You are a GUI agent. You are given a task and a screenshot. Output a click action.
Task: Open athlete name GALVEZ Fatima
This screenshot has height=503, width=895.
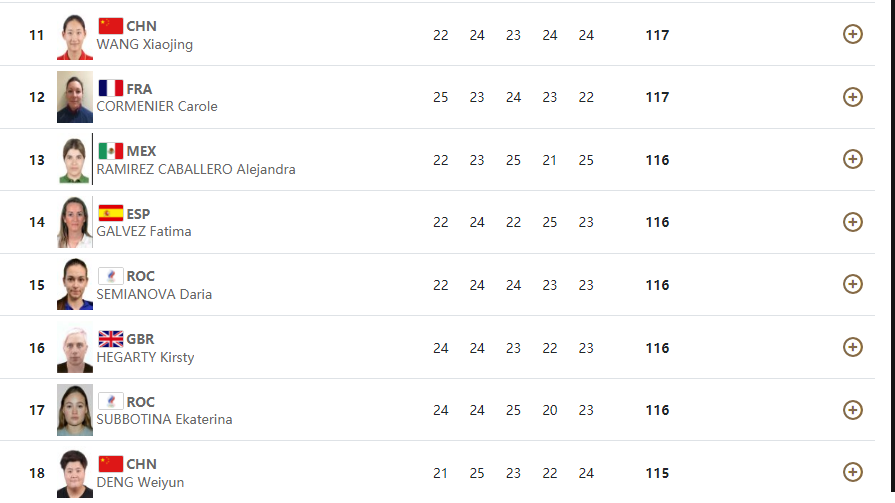pyautogui.click(x=144, y=232)
